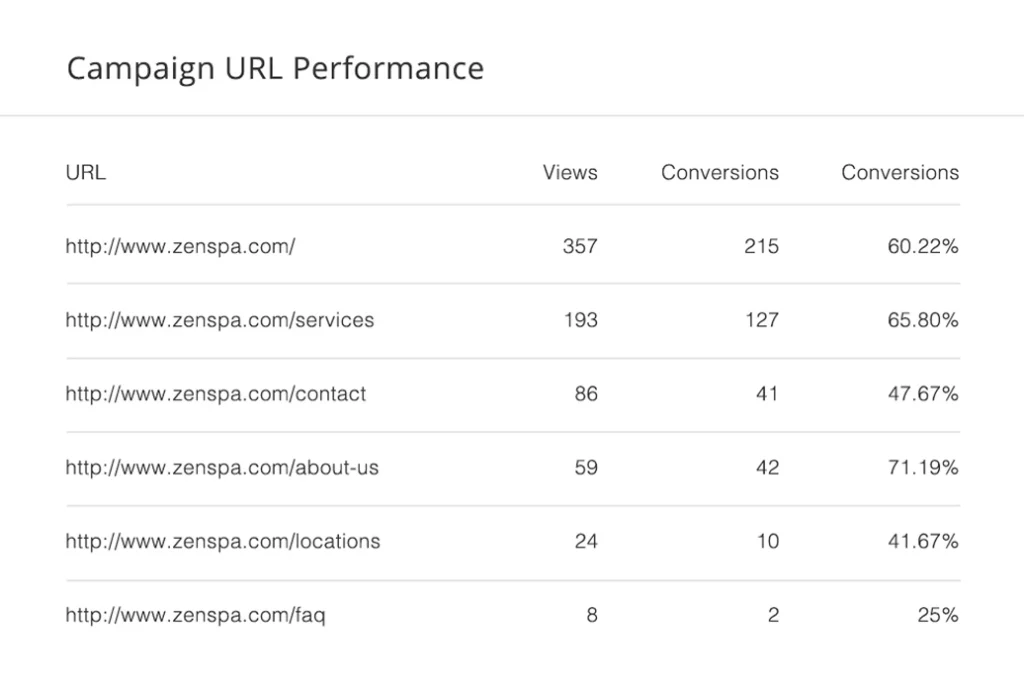
Task: Open the http://www.zenspa.com/ link
Action: click(x=180, y=247)
